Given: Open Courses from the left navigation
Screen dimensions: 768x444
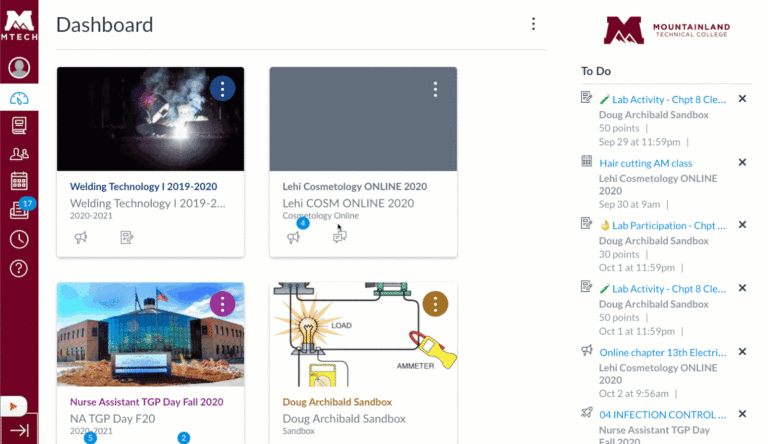Looking at the screenshot, I should click(18, 125).
